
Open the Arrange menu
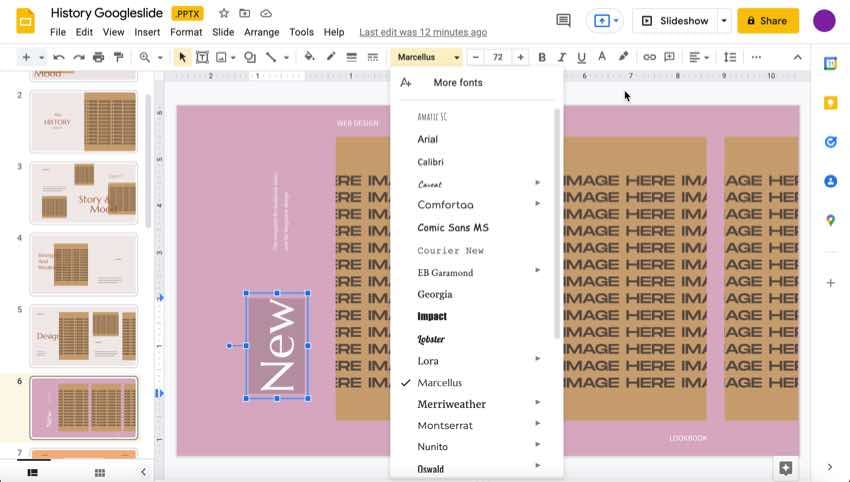point(262,32)
